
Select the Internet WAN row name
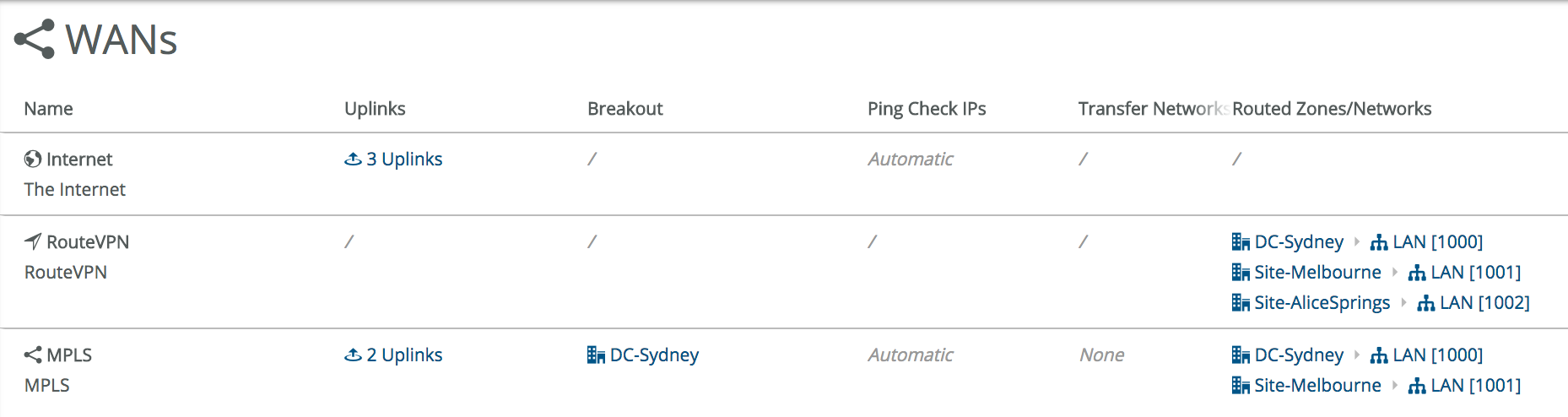(79, 160)
